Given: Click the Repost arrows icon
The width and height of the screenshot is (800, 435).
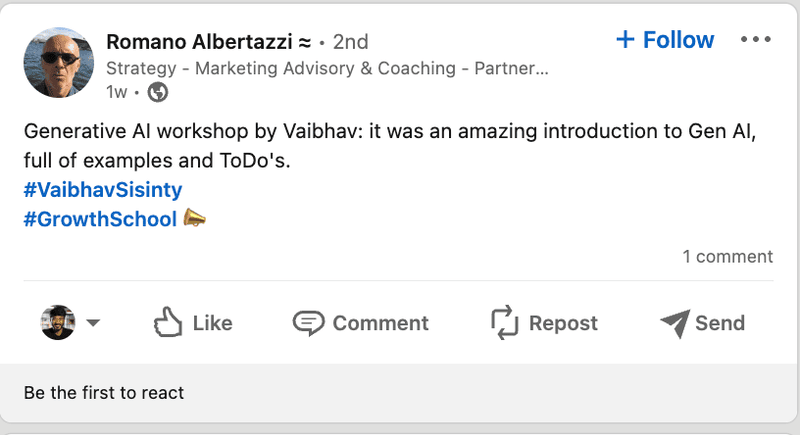Looking at the screenshot, I should click(504, 322).
